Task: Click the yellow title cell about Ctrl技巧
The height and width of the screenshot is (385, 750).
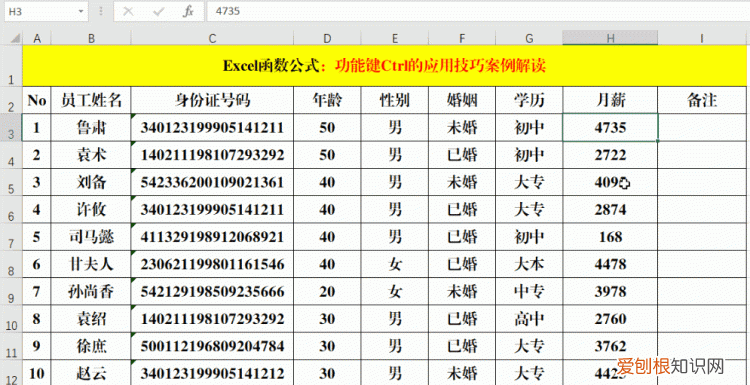Action: point(385,66)
